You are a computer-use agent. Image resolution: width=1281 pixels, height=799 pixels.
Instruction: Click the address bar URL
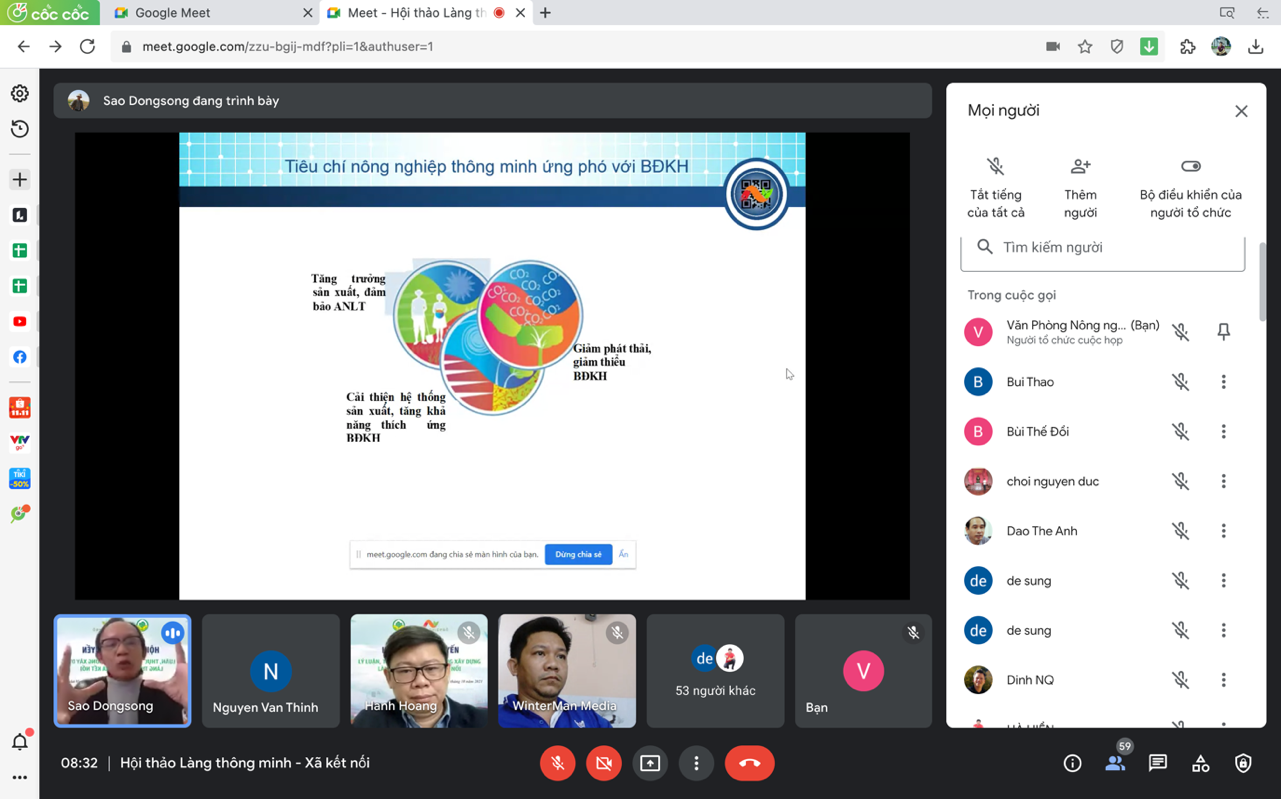(x=288, y=47)
